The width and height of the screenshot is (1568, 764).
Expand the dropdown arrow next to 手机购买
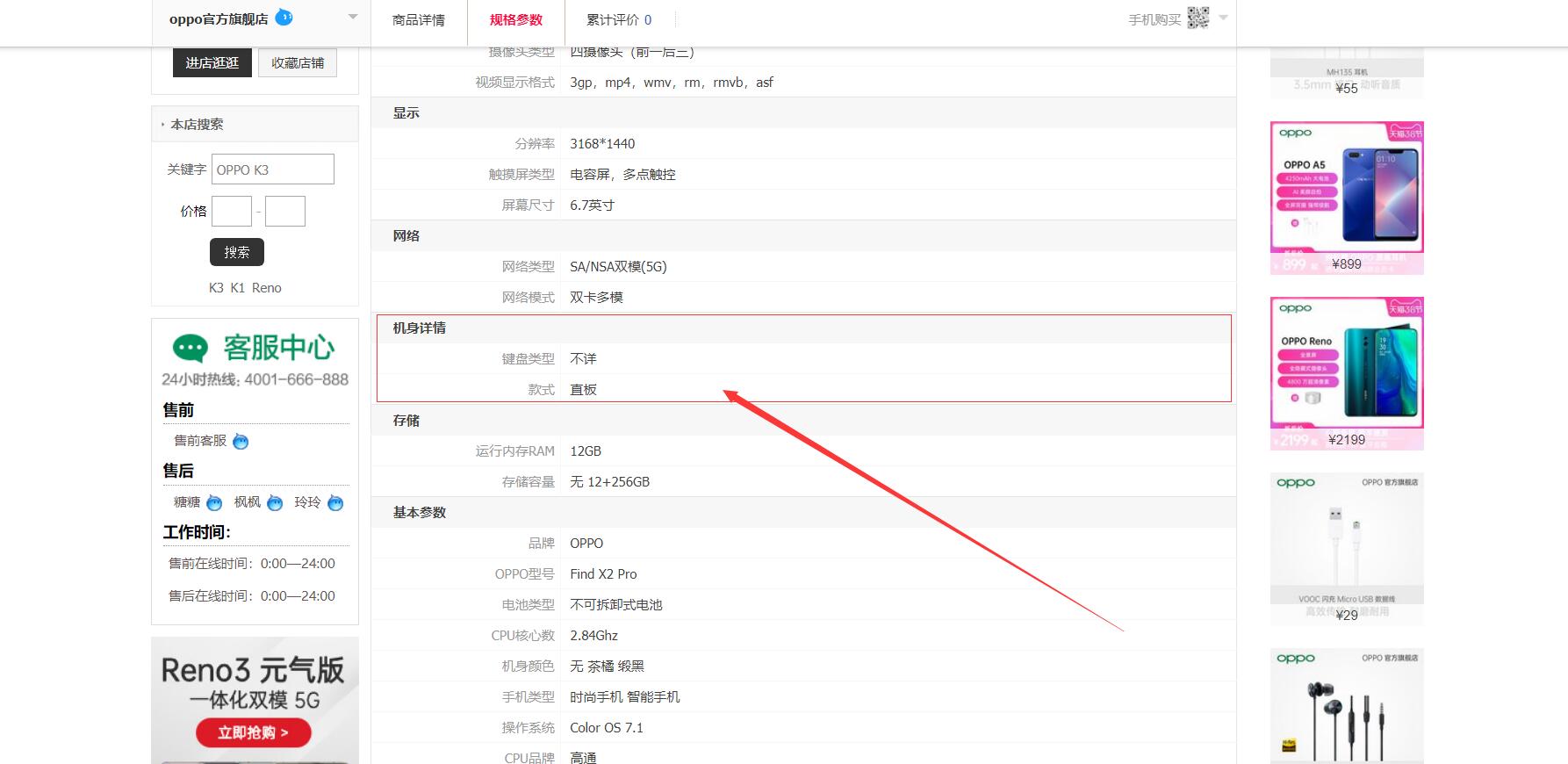pyautogui.click(x=1223, y=18)
